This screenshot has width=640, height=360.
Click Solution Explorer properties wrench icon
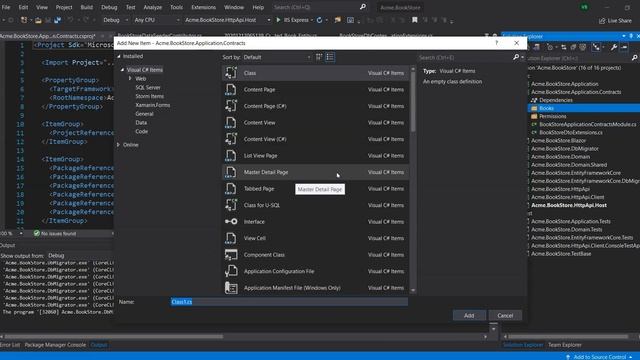point(613,48)
